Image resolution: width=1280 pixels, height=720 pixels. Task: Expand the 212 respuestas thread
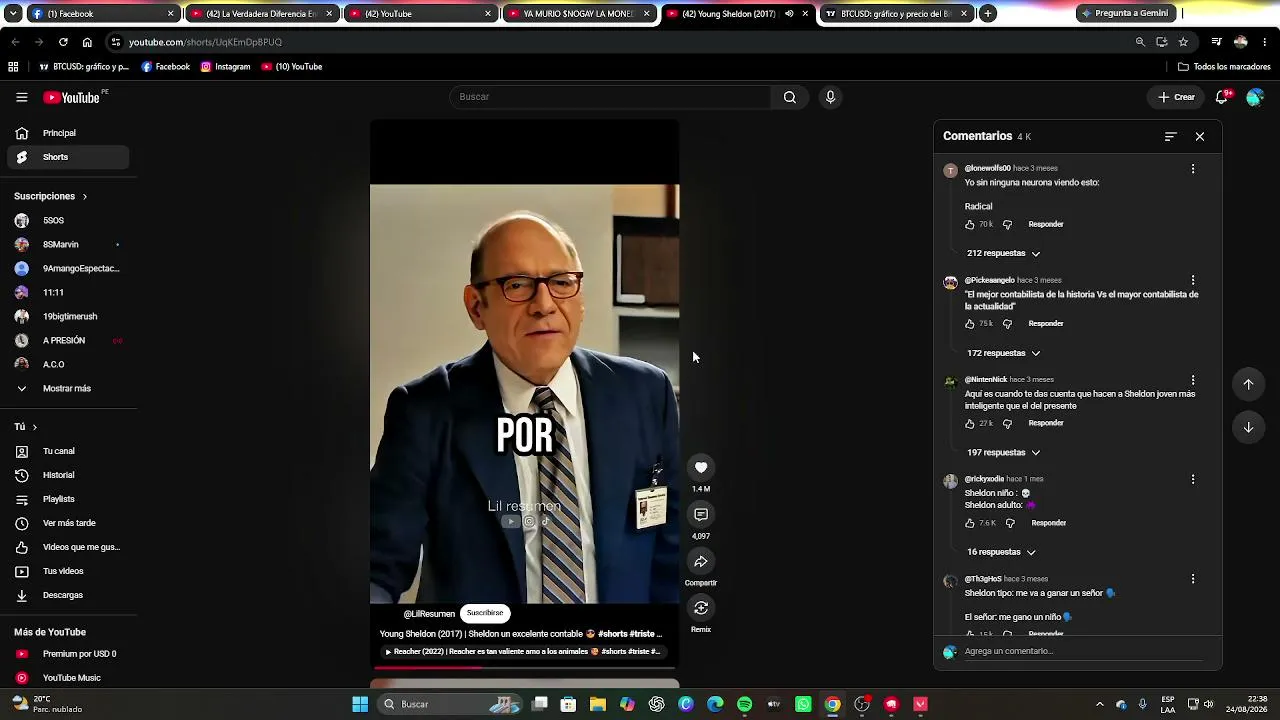tap(1003, 253)
